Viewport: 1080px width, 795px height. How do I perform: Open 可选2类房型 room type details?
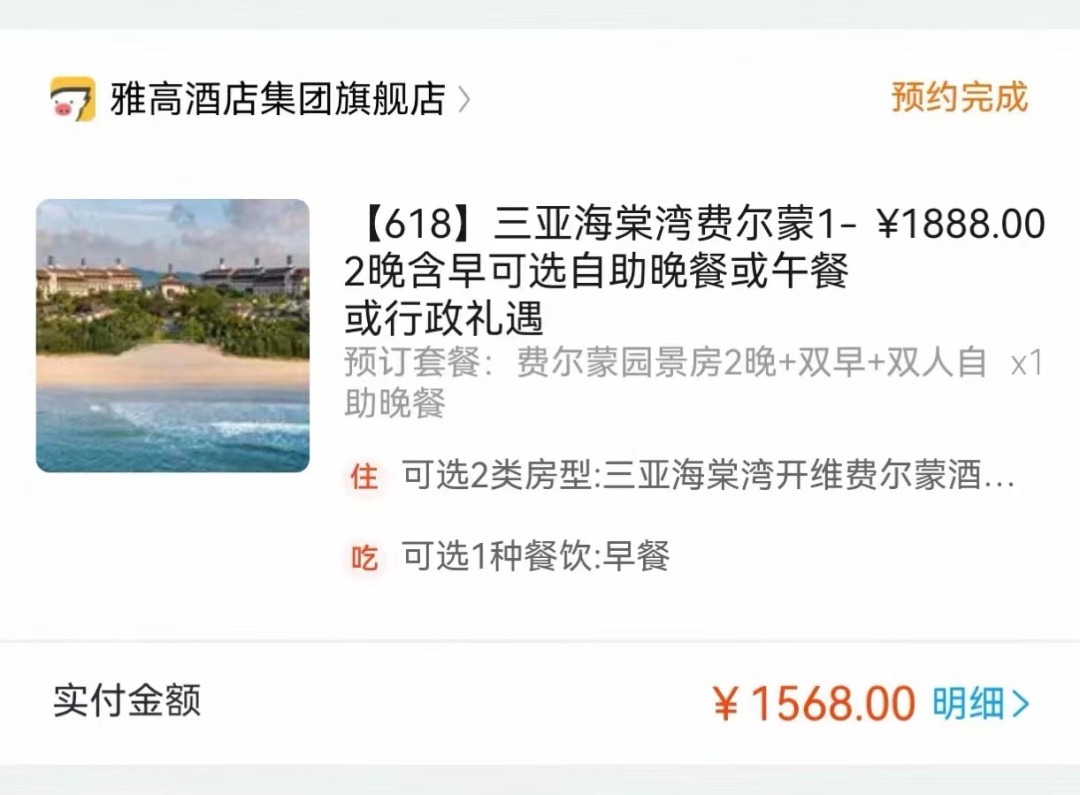pos(709,475)
